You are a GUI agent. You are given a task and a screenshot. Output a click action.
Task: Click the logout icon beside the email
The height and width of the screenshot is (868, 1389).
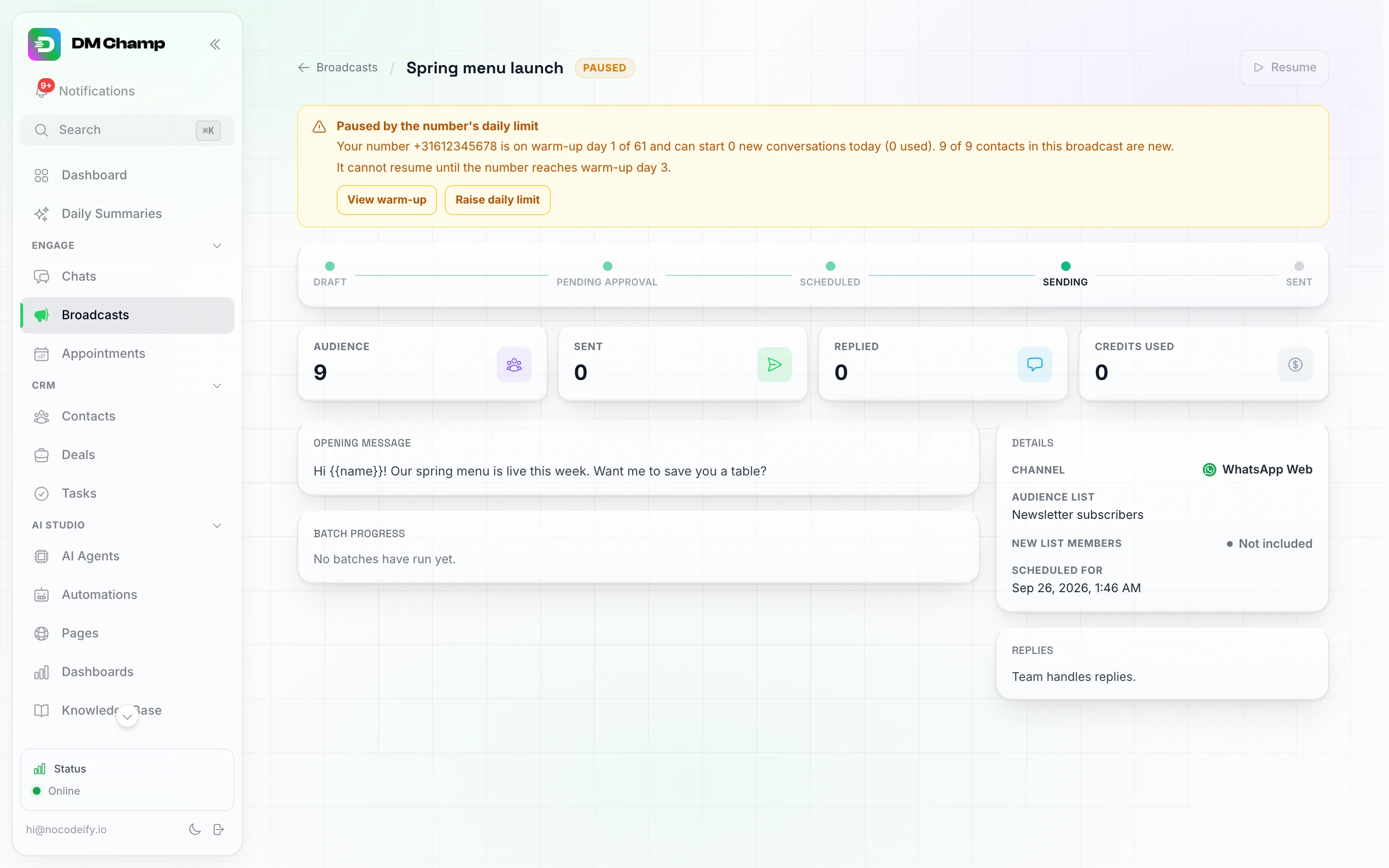(x=218, y=829)
